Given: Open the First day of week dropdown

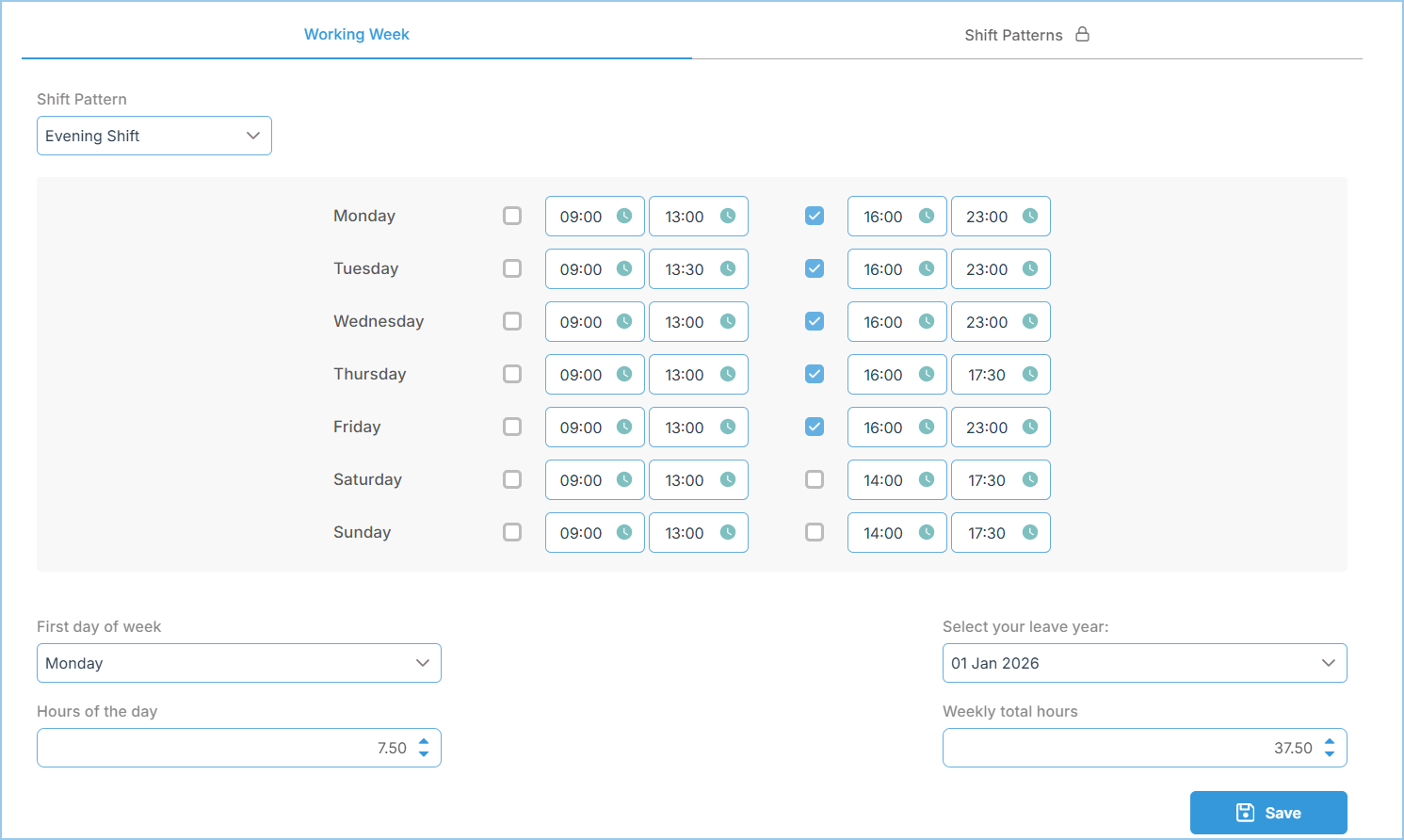Looking at the screenshot, I should pyautogui.click(x=239, y=663).
